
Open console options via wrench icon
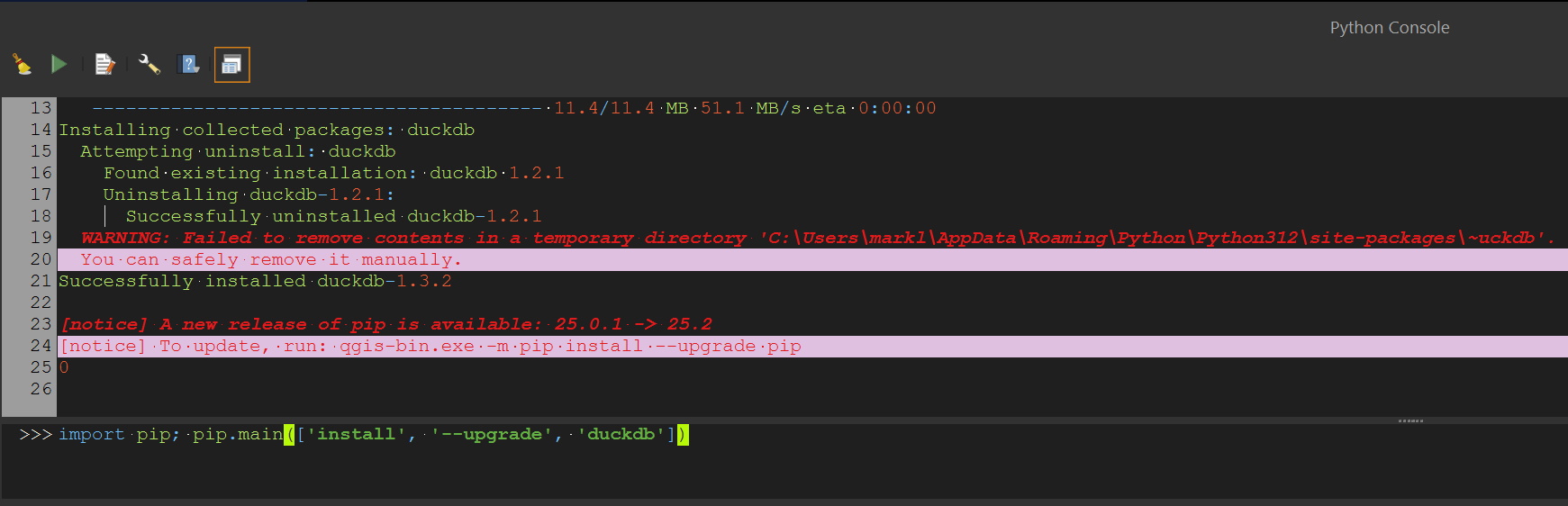(x=149, y=64)
